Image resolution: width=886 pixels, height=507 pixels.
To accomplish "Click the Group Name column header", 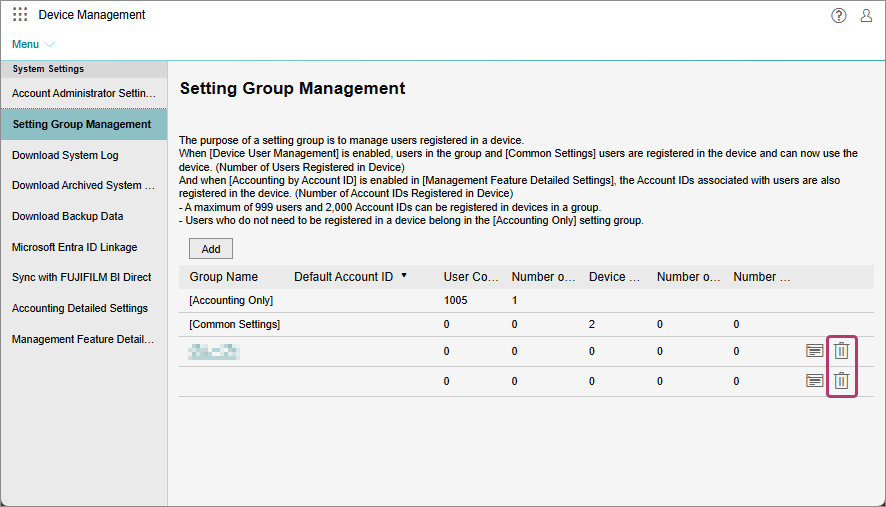I will click(x=224, y=277).
